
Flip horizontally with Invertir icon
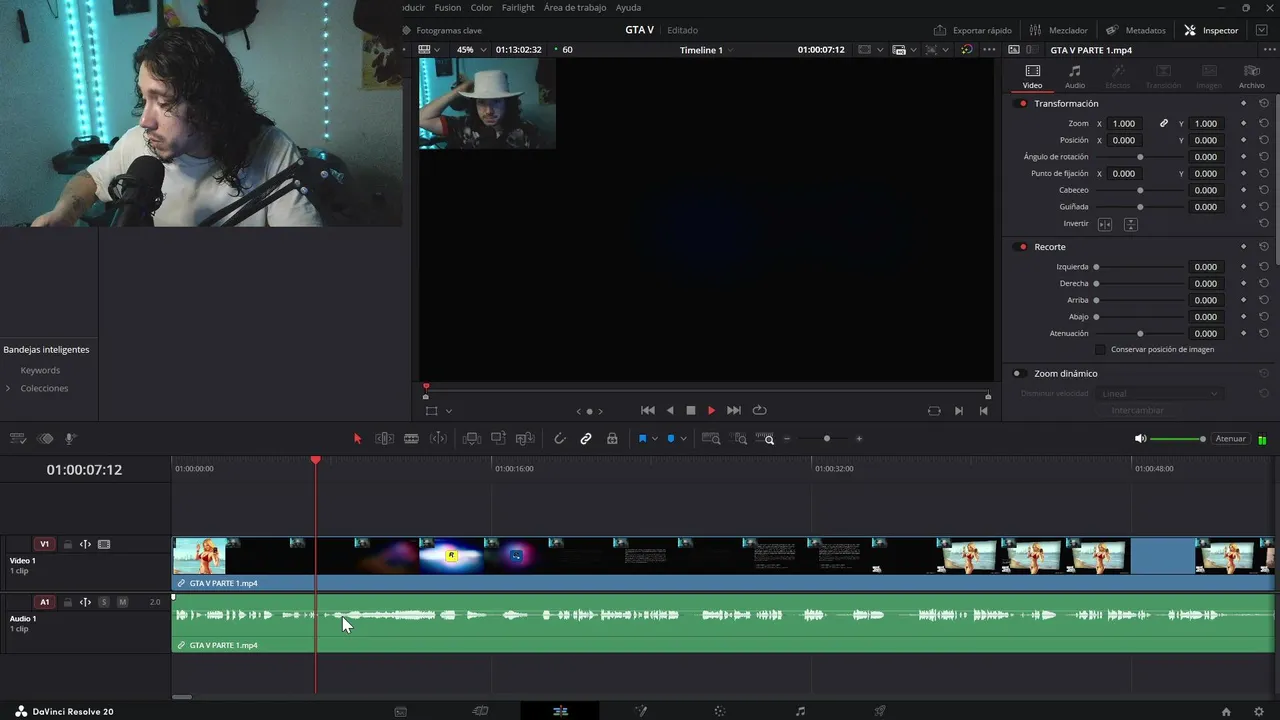pos(1105,224)
